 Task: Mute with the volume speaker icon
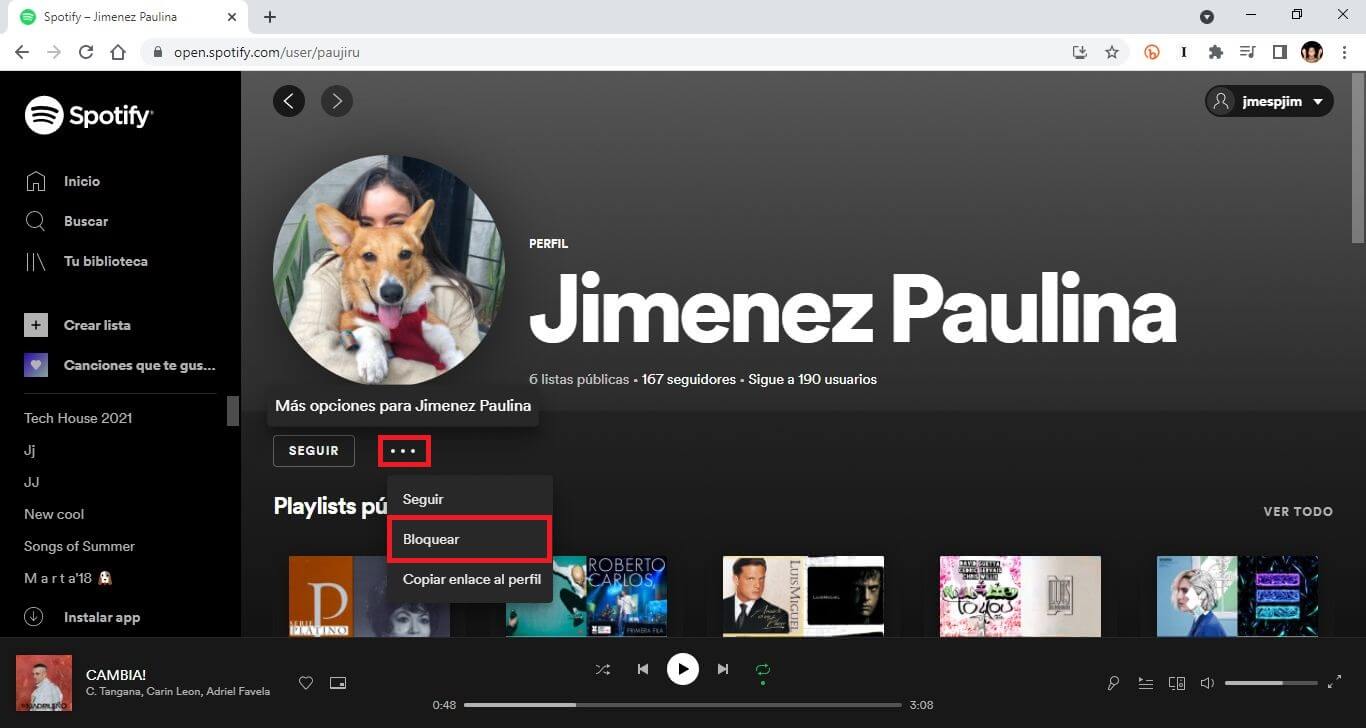1207,683
